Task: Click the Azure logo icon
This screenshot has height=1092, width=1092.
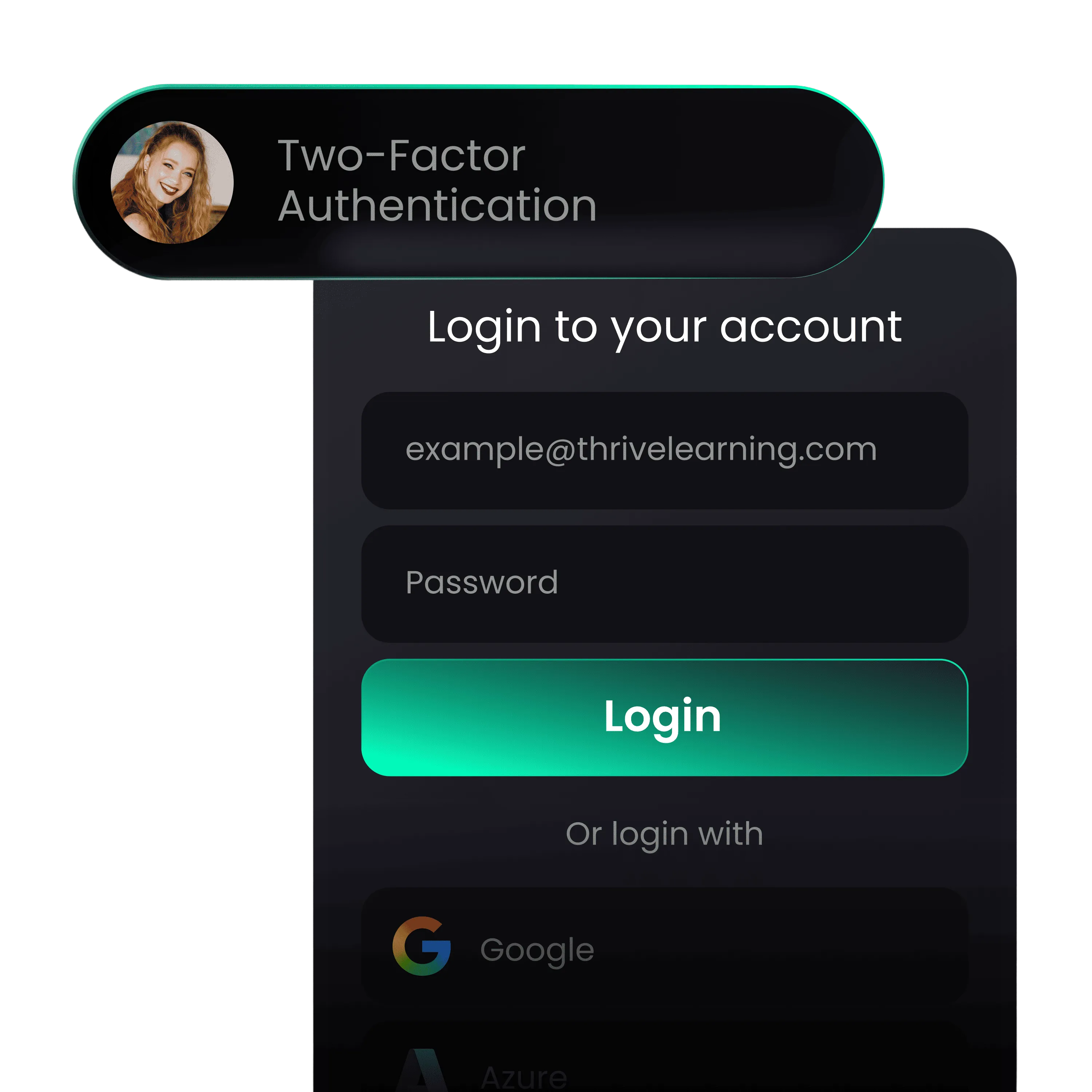Action: point(422,1071)
